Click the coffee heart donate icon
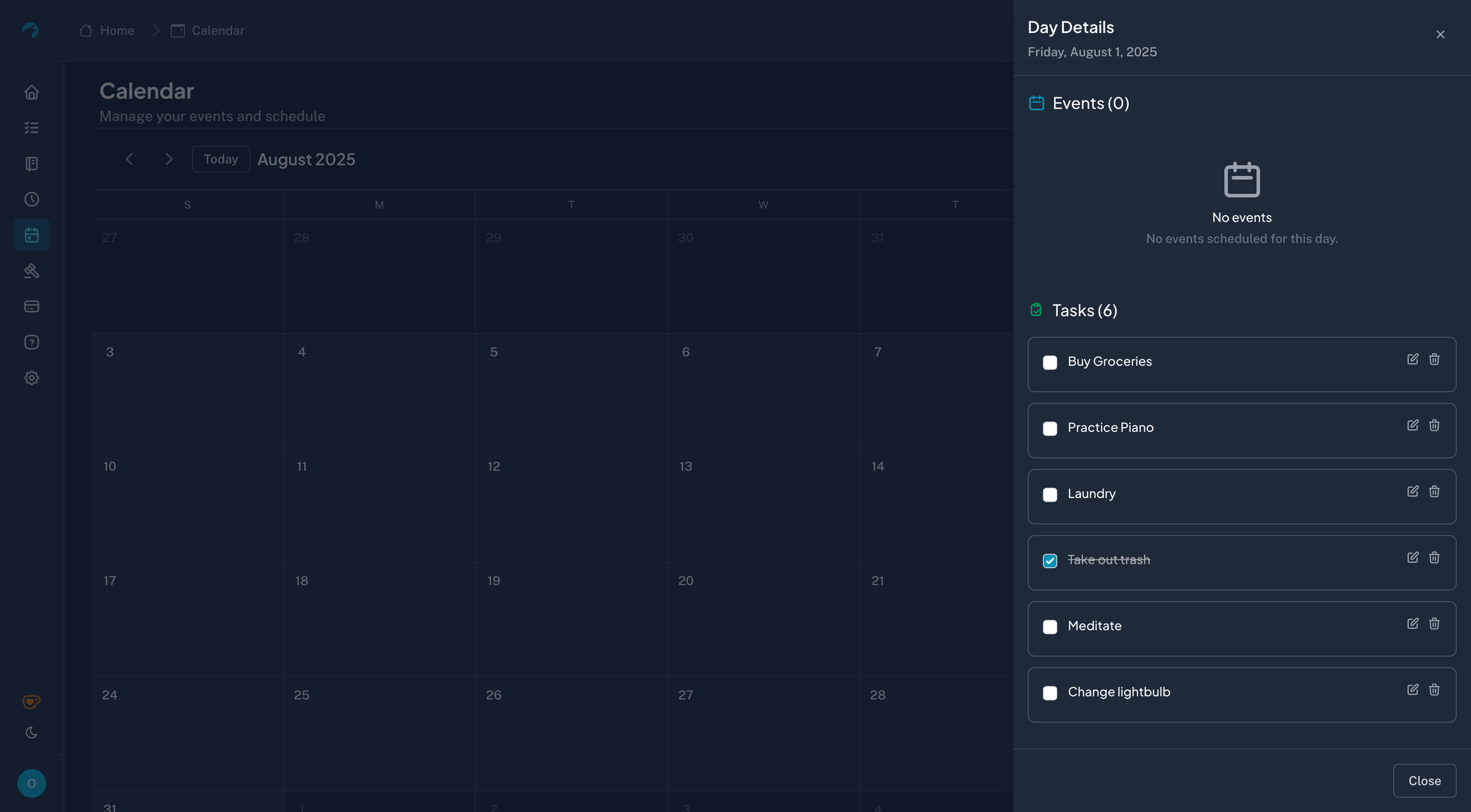Image resolution: width=1471 pixels, height=812 pixels. tap(31, 701)
